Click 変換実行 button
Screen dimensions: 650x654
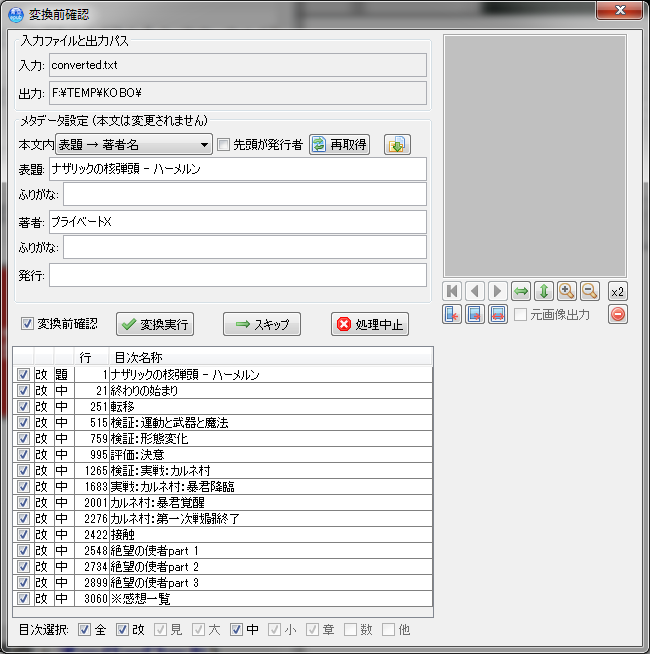point(155,324)
